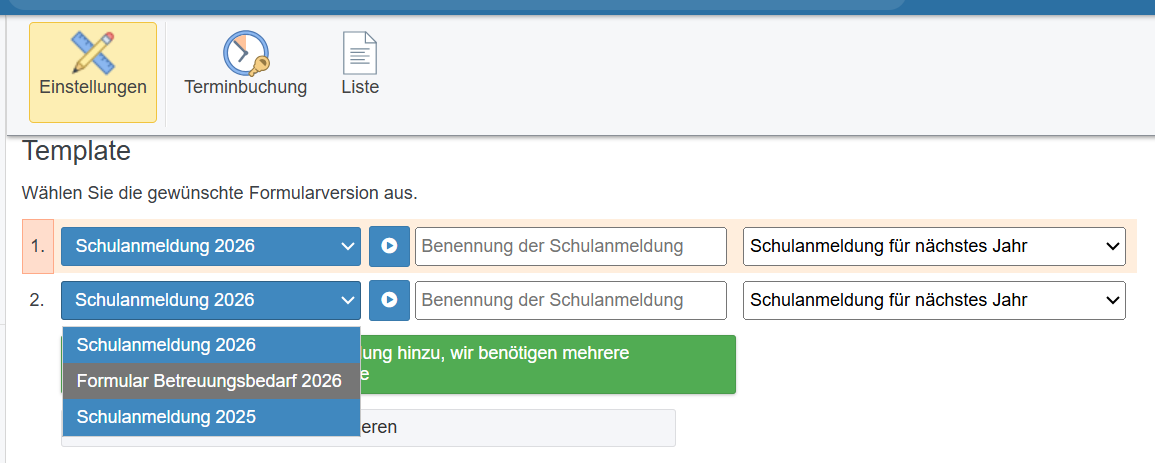This screenshot has height=463, width=1155.
Task: Open row 2 'Schulanmeldung für nächstes Jahr' select
Action: 933,300
